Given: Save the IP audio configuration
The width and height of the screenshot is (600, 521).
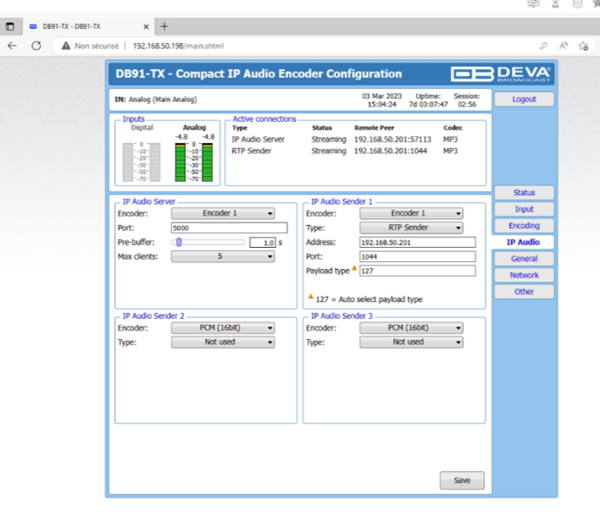Looking at the screenshot, I should click(462, 480).
